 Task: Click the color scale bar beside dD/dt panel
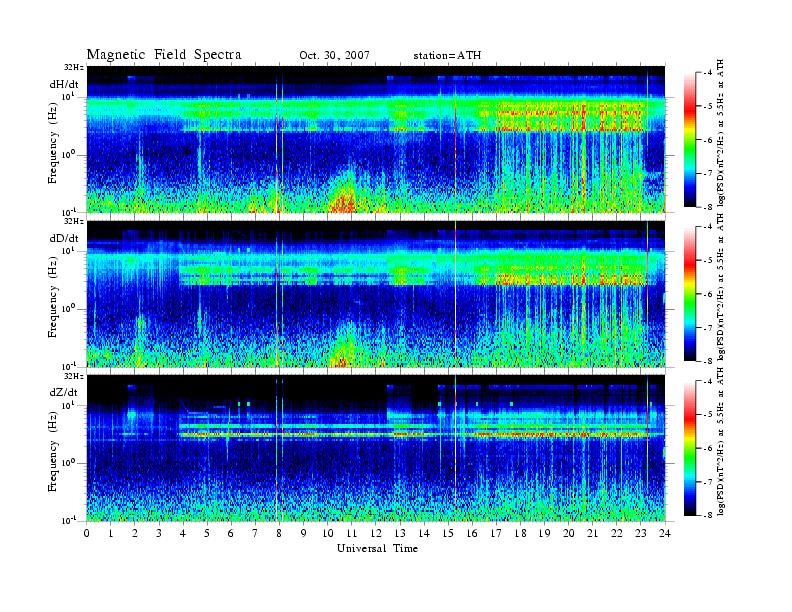click(x=689, y=294)
